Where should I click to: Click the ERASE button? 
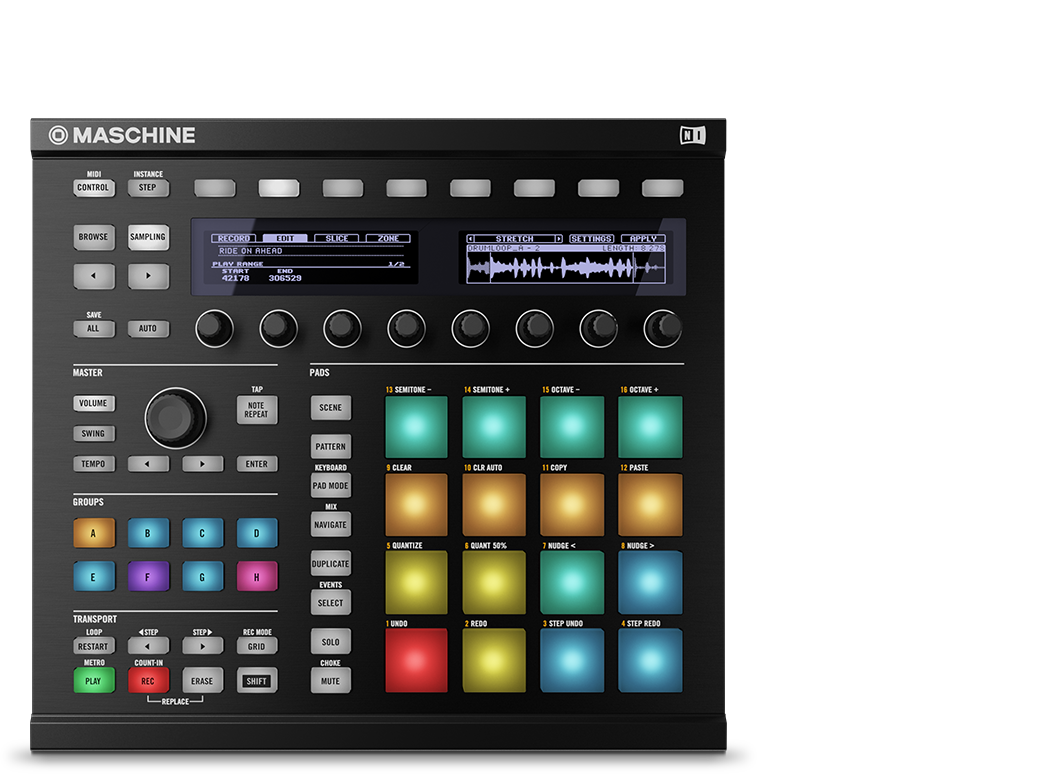(202, 681)
